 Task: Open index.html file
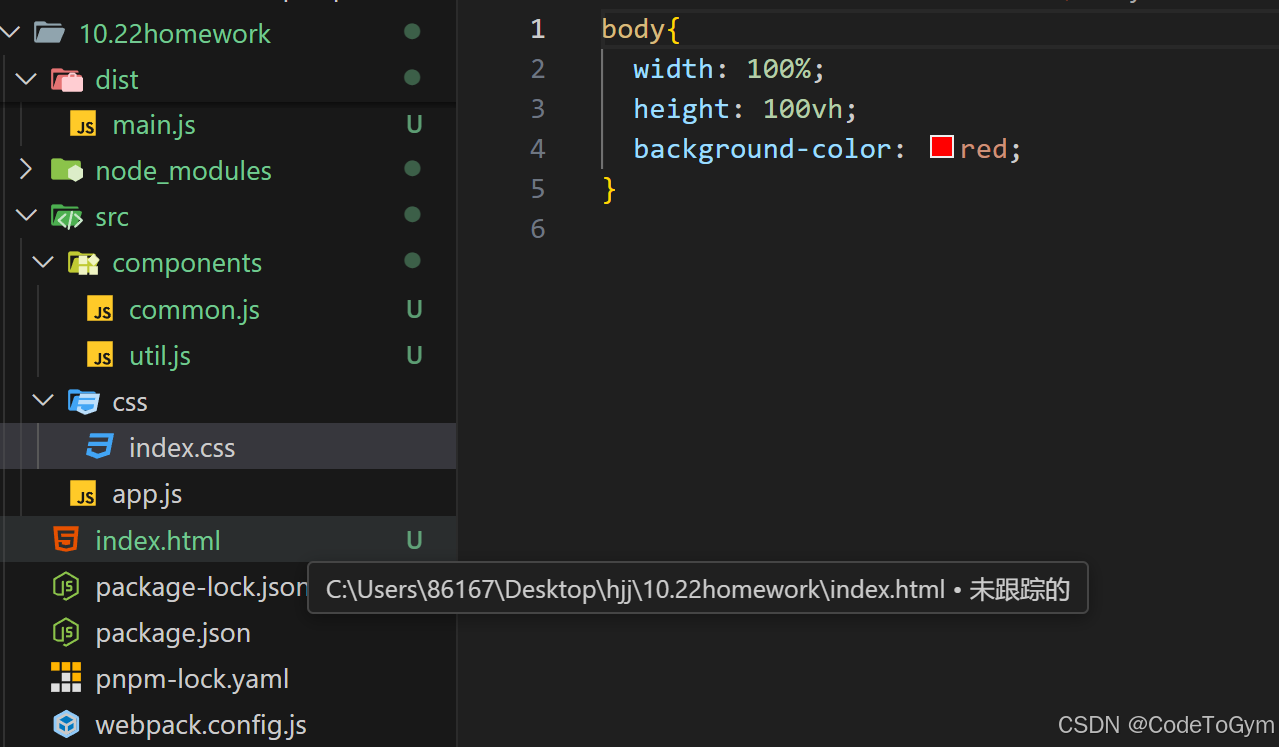pos(158,540)
